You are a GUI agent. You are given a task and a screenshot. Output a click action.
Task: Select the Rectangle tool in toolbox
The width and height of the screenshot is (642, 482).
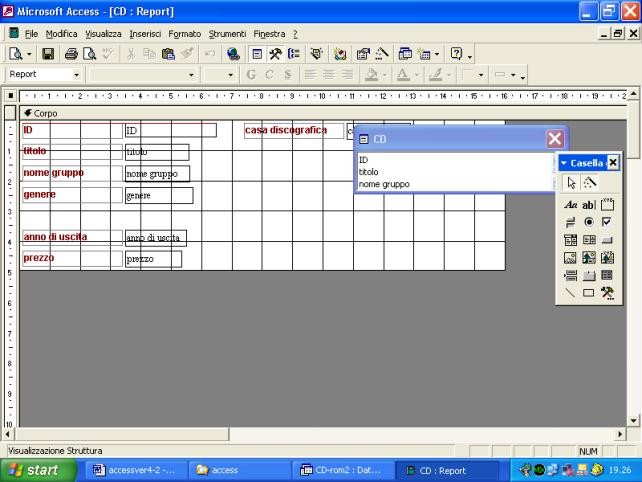point(588,293)
